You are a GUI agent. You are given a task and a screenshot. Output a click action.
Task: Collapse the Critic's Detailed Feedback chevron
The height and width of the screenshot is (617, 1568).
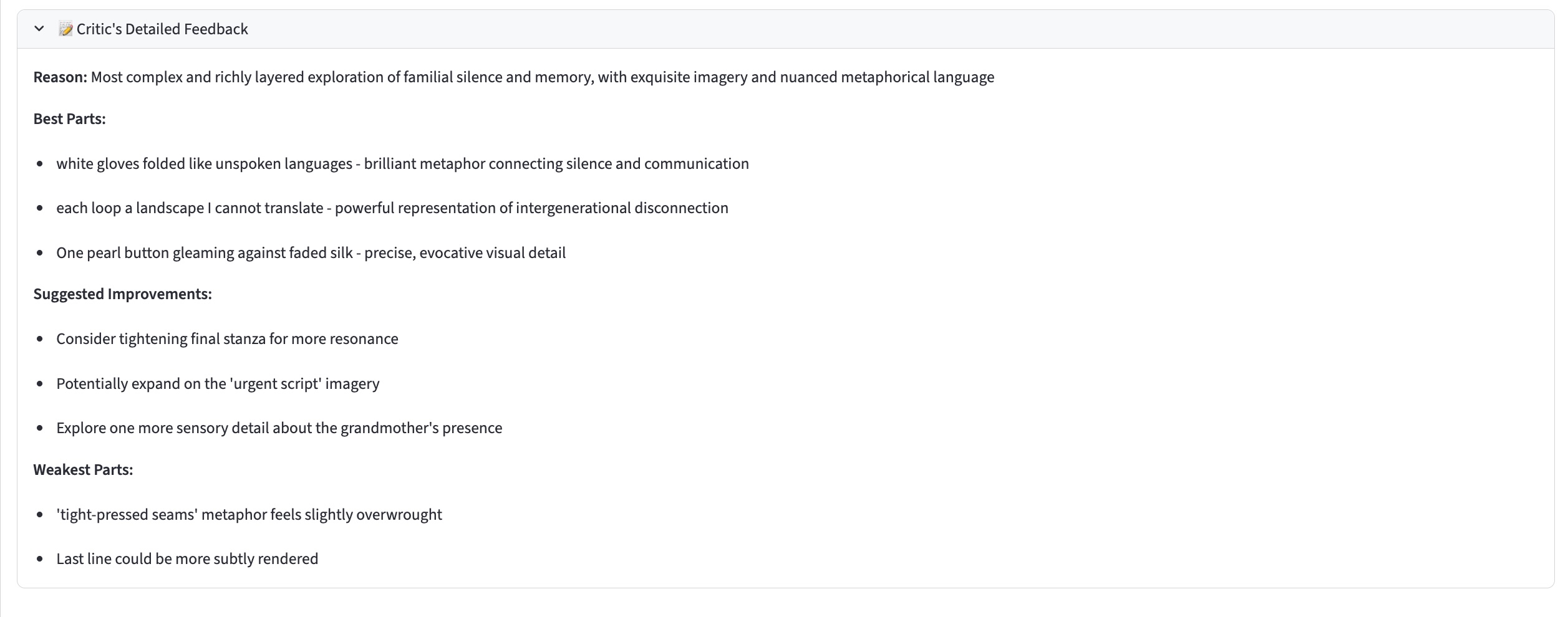tap(39, 29)
